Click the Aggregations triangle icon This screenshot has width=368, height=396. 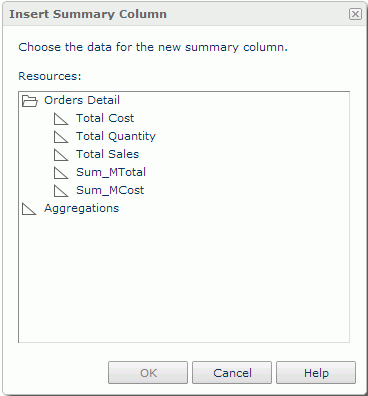tap(29, 209)
